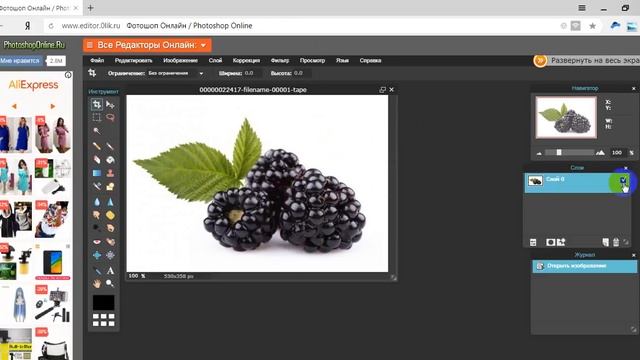
Task: Open the PhotoshopOnline.Ru logo link
Action: [x=33, y=44]
